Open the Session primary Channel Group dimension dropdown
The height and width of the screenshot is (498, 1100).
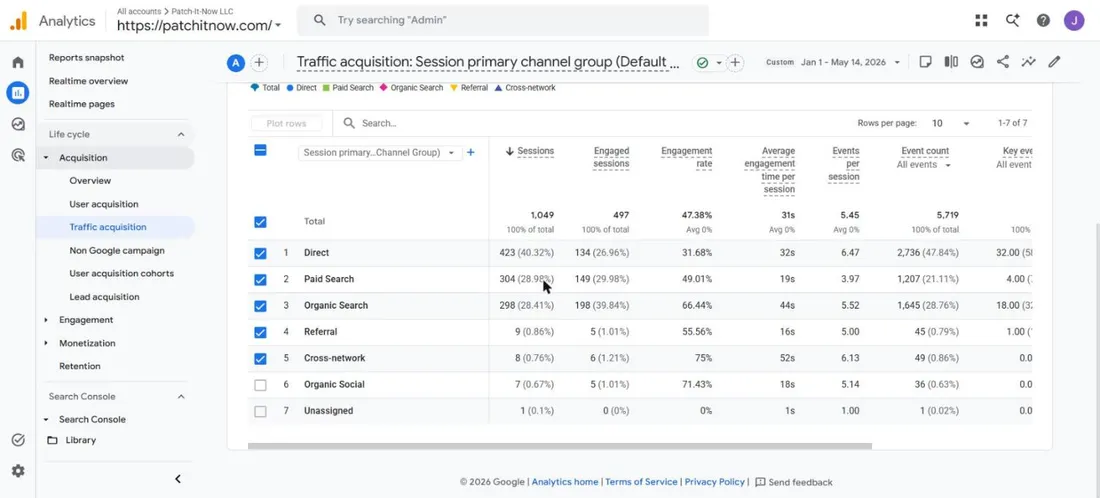coord(380,152)
